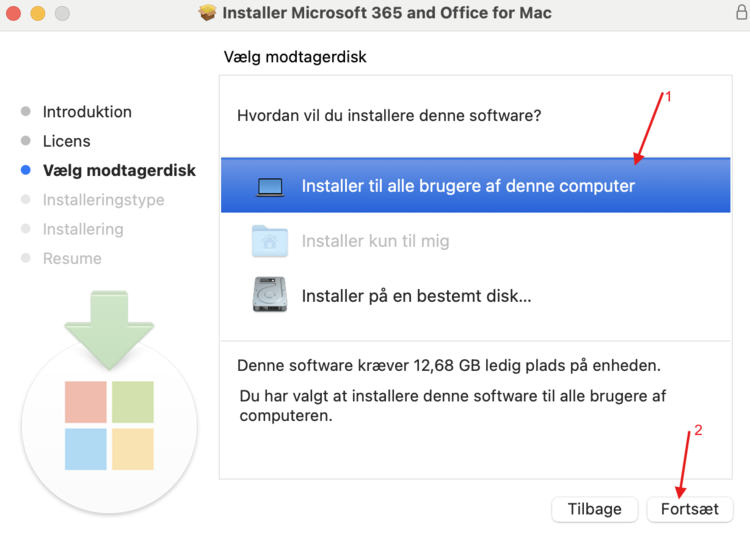Click the red square of the Microsoft logo

(85, 401)
